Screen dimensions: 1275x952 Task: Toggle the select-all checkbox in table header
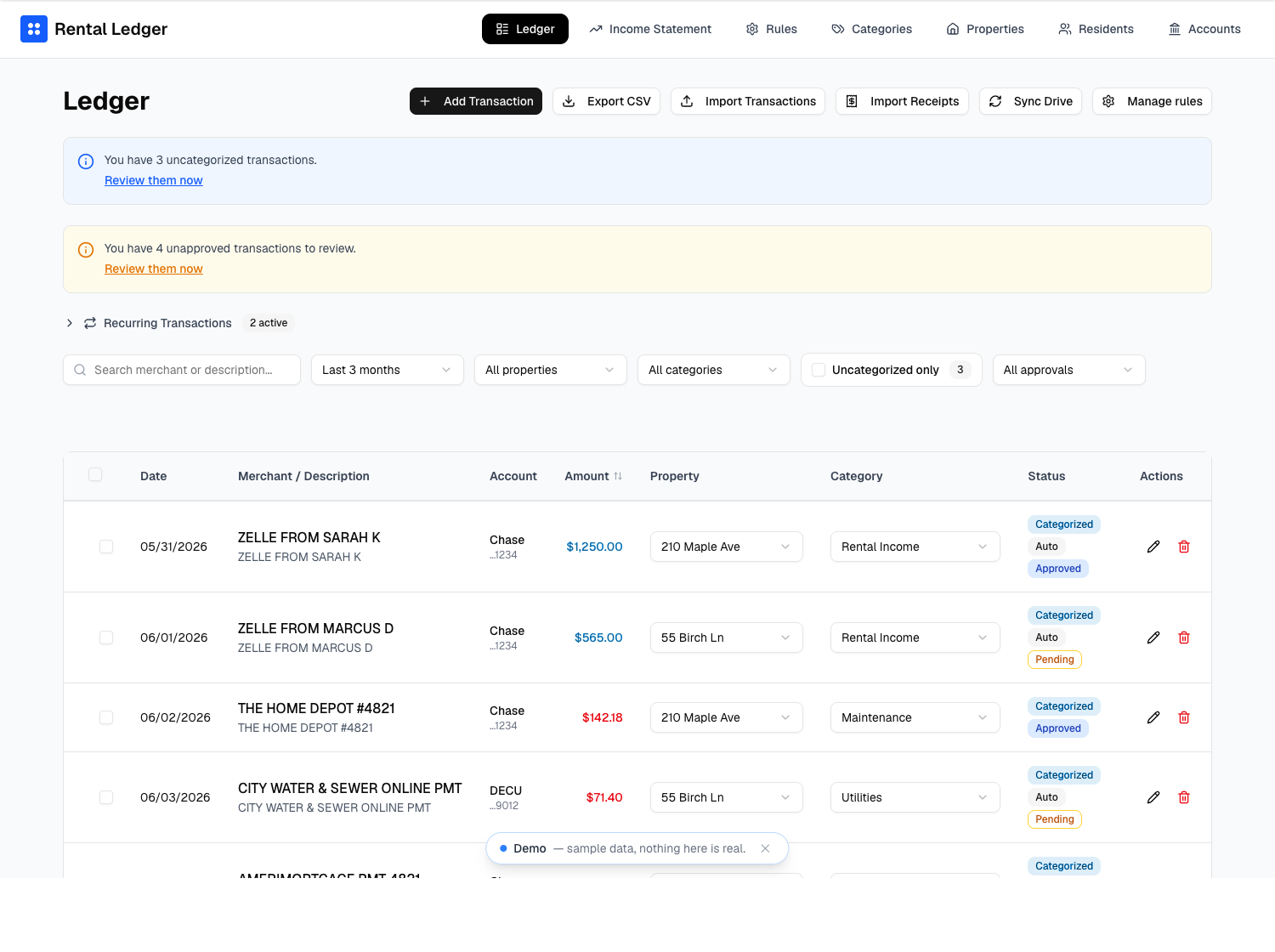pyautogui.click(x=95, y=474)
